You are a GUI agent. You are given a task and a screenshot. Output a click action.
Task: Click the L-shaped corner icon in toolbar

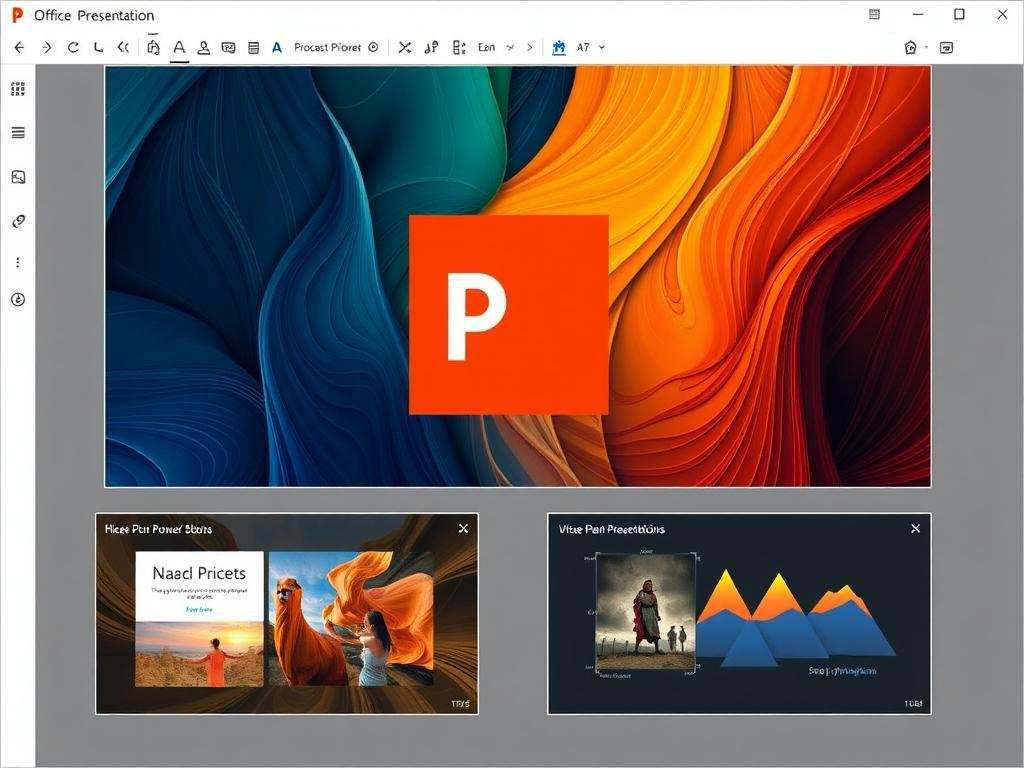click(x=98, y=48)
